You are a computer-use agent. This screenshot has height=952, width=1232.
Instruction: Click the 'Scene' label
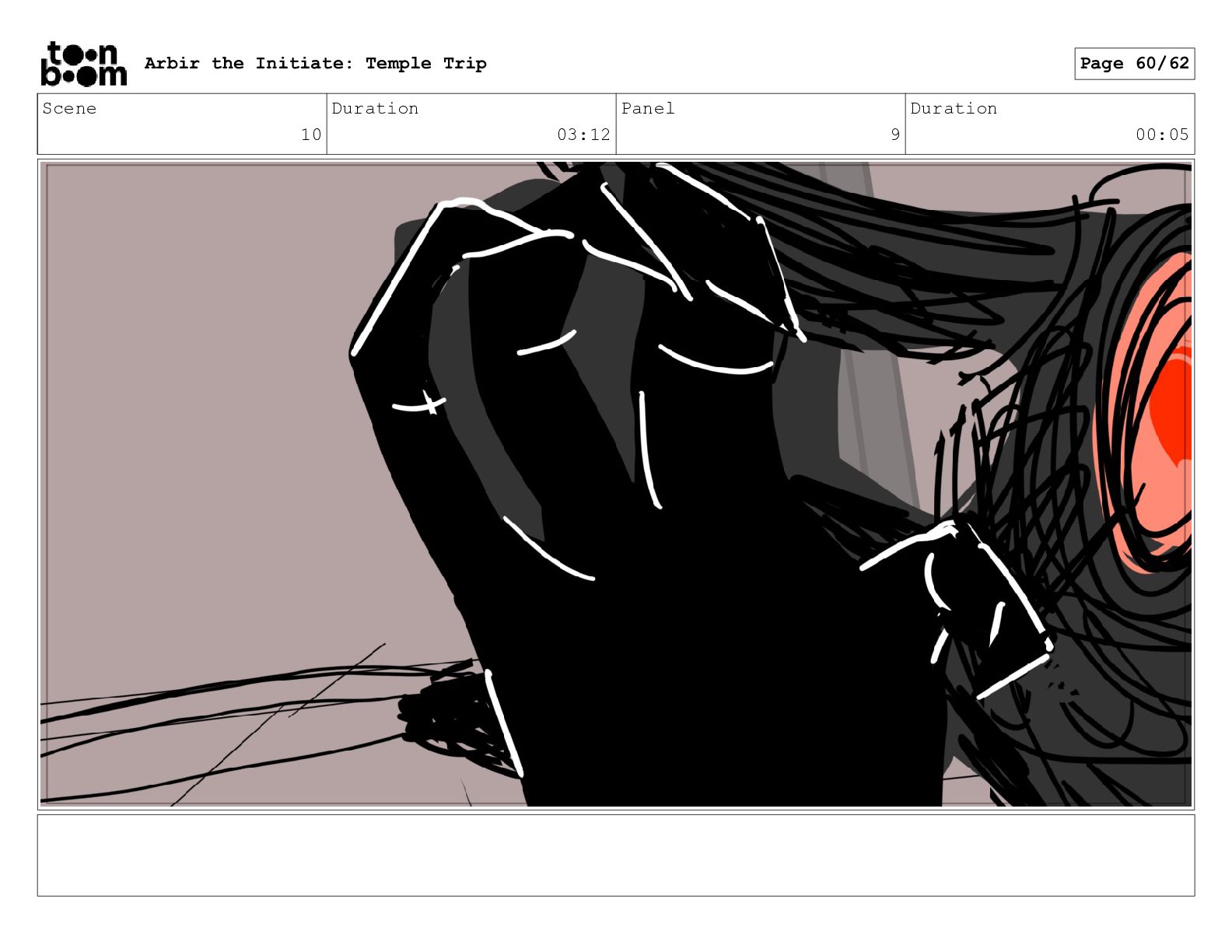(x=69, y=108)
